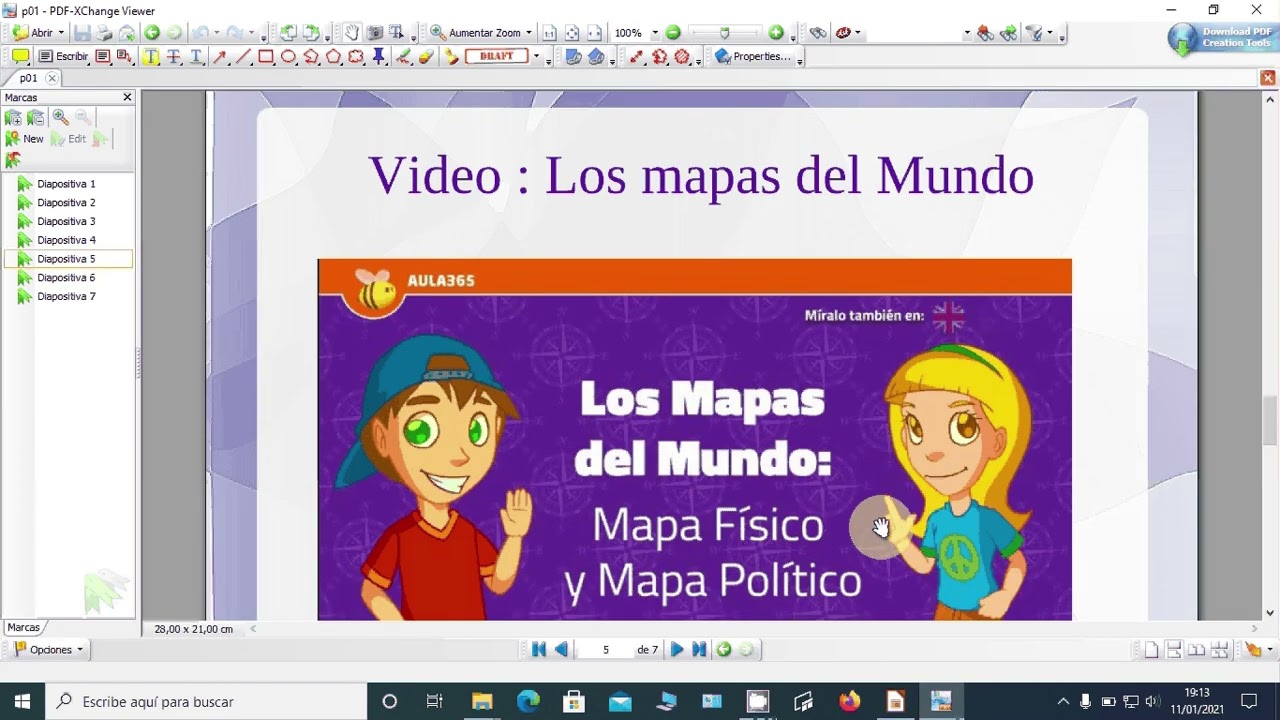Open bookmark Diapositiva 3

pos(66,221)
